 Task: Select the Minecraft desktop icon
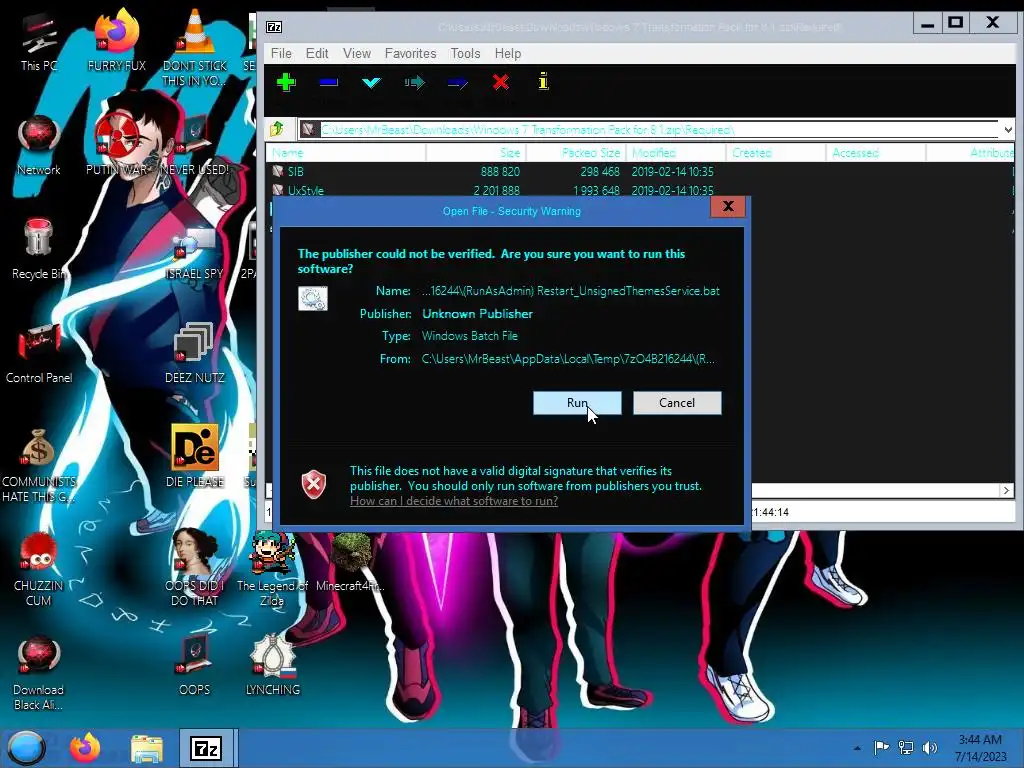point(351,563)
